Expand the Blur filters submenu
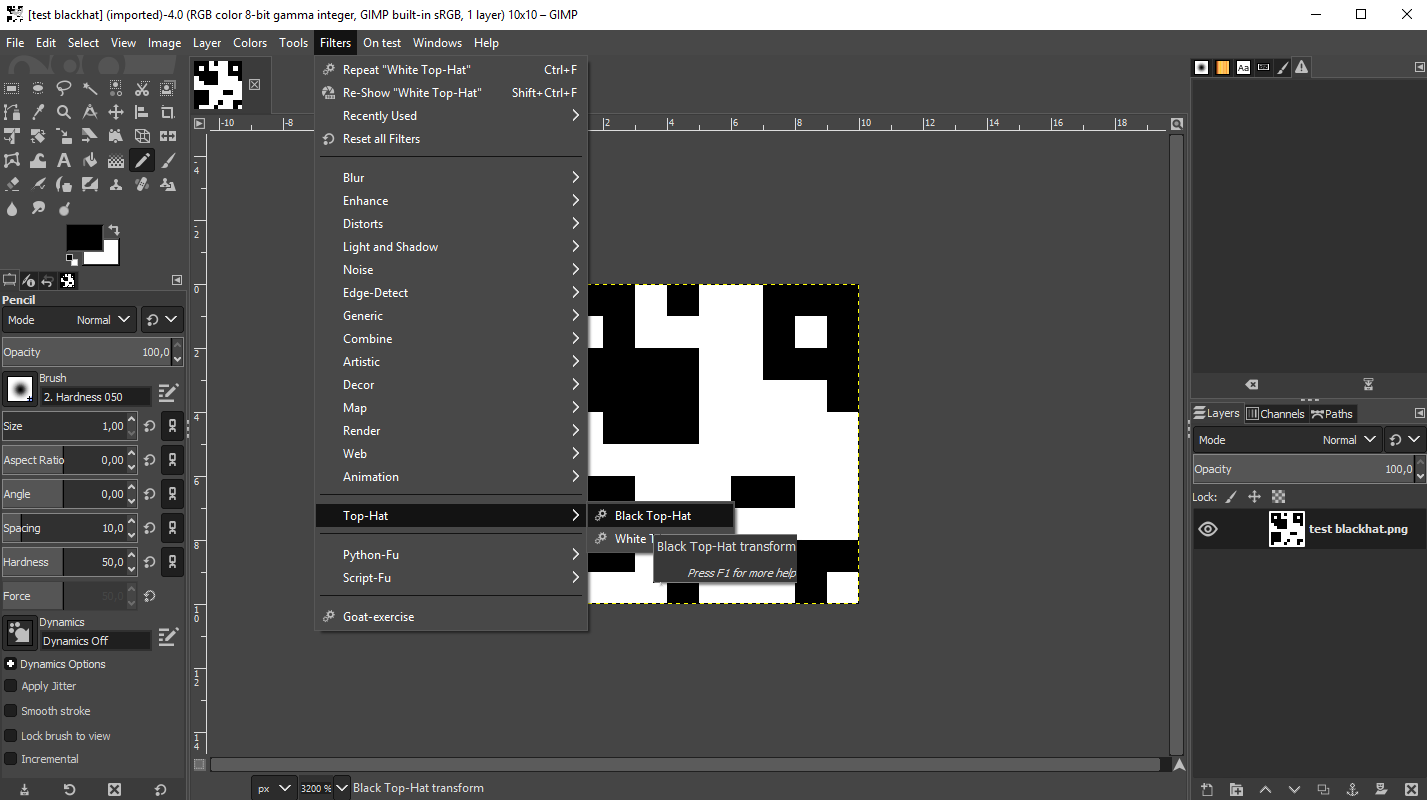This screenshot has width=1427, height=800. [451, 178]
